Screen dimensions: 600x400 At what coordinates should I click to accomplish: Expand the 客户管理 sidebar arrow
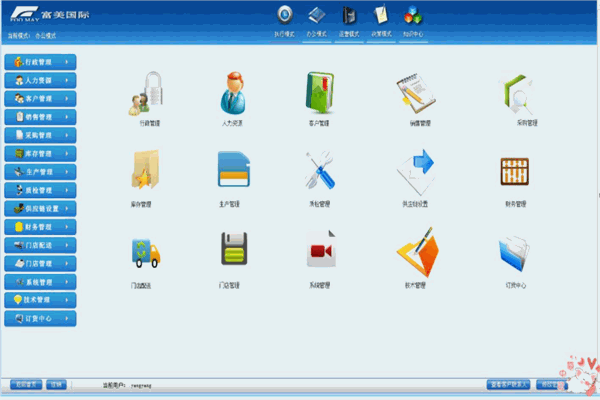click(x=67, y=99)
